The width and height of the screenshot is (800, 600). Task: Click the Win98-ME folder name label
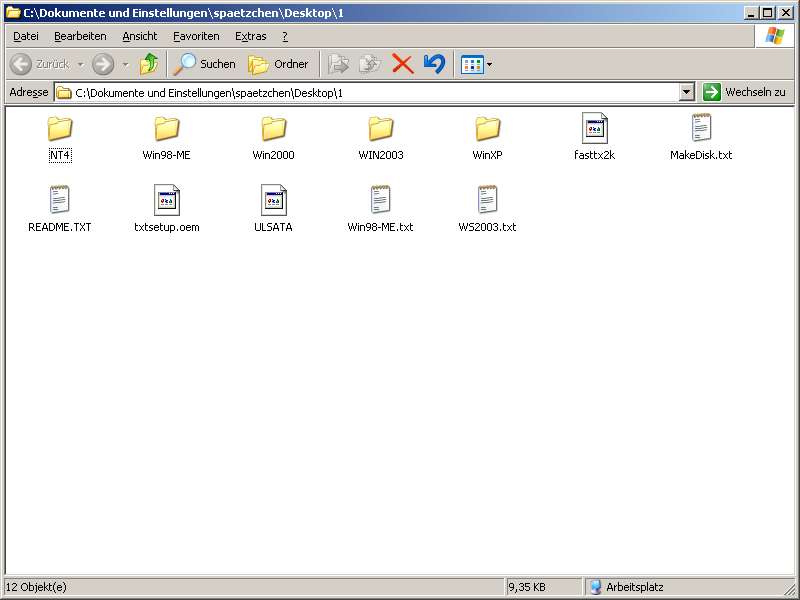[167, 155]
